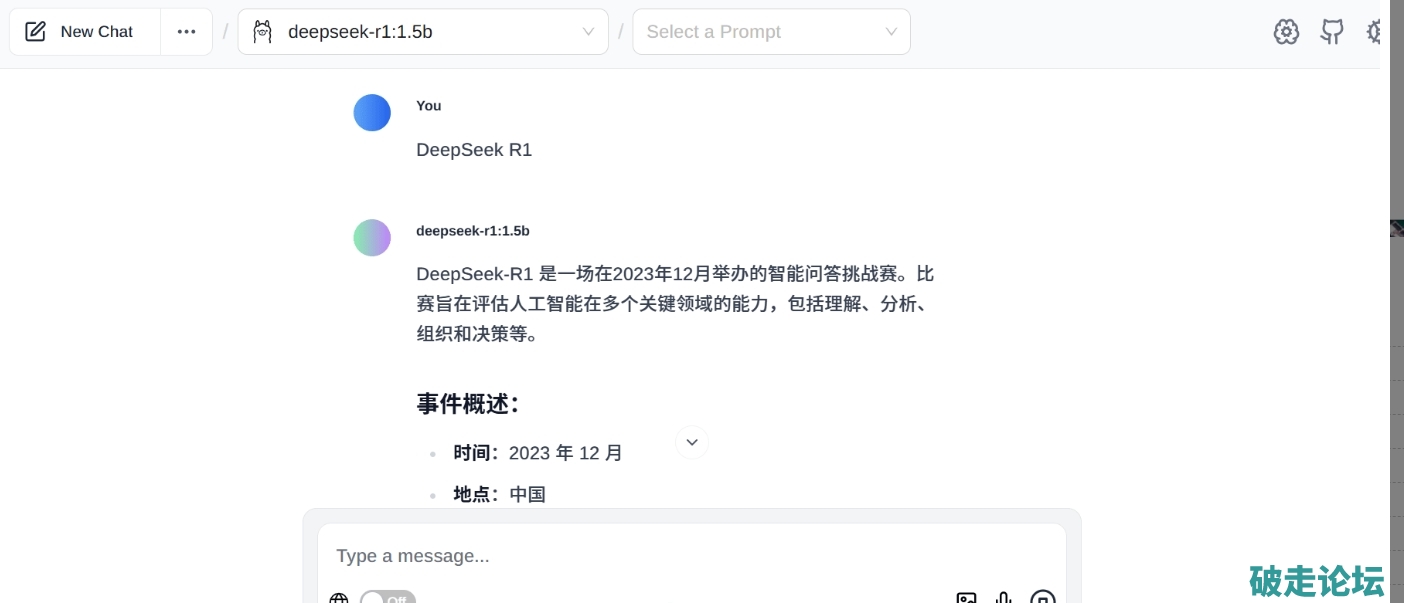The height and width of the screenshot is (603, 1404).
Task: Open the brain model settings icon
Action: coord(1286,32)
